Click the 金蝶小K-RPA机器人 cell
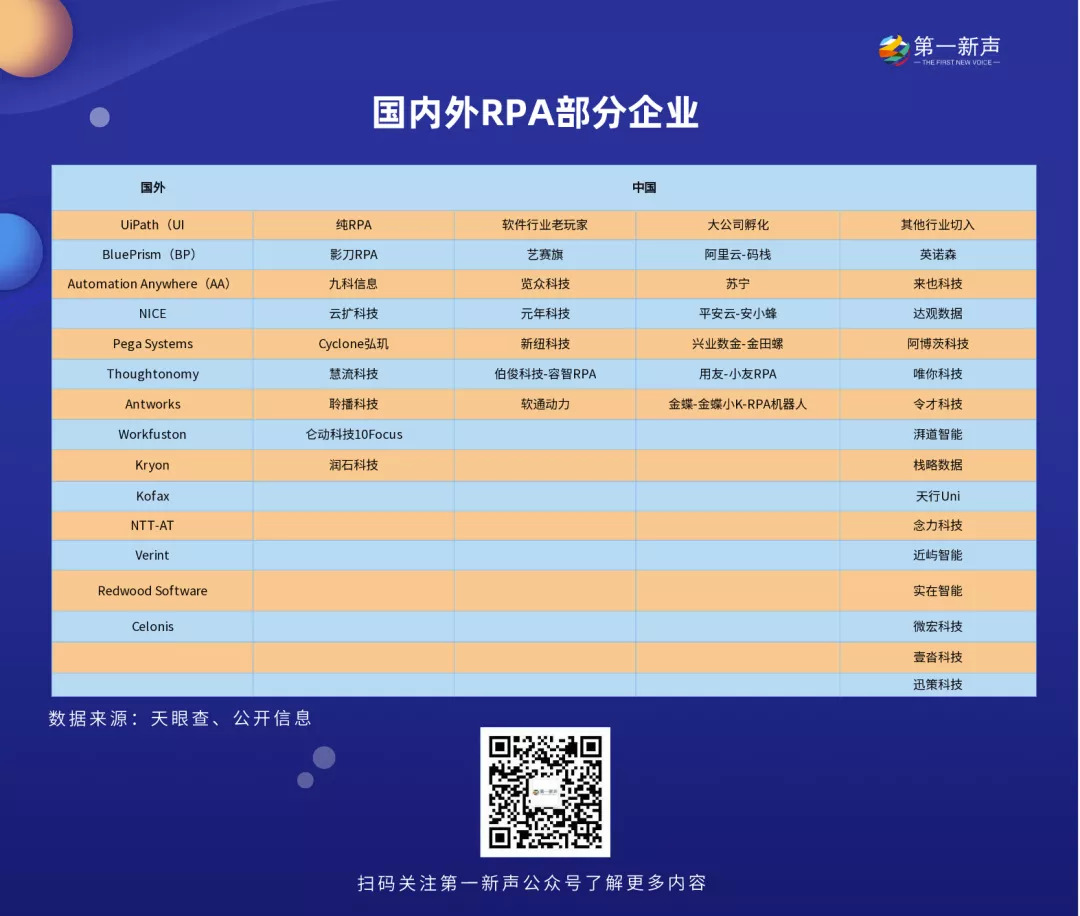Image resolution: width=1080 pixels, height=916 pixels. (738, 404)
